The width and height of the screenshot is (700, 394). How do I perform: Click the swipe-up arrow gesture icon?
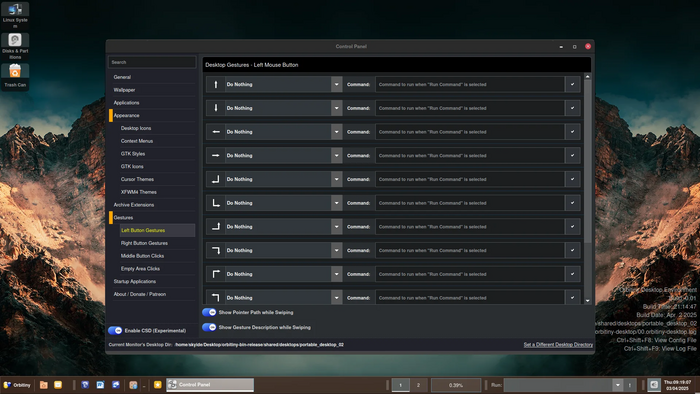[216, 84]
